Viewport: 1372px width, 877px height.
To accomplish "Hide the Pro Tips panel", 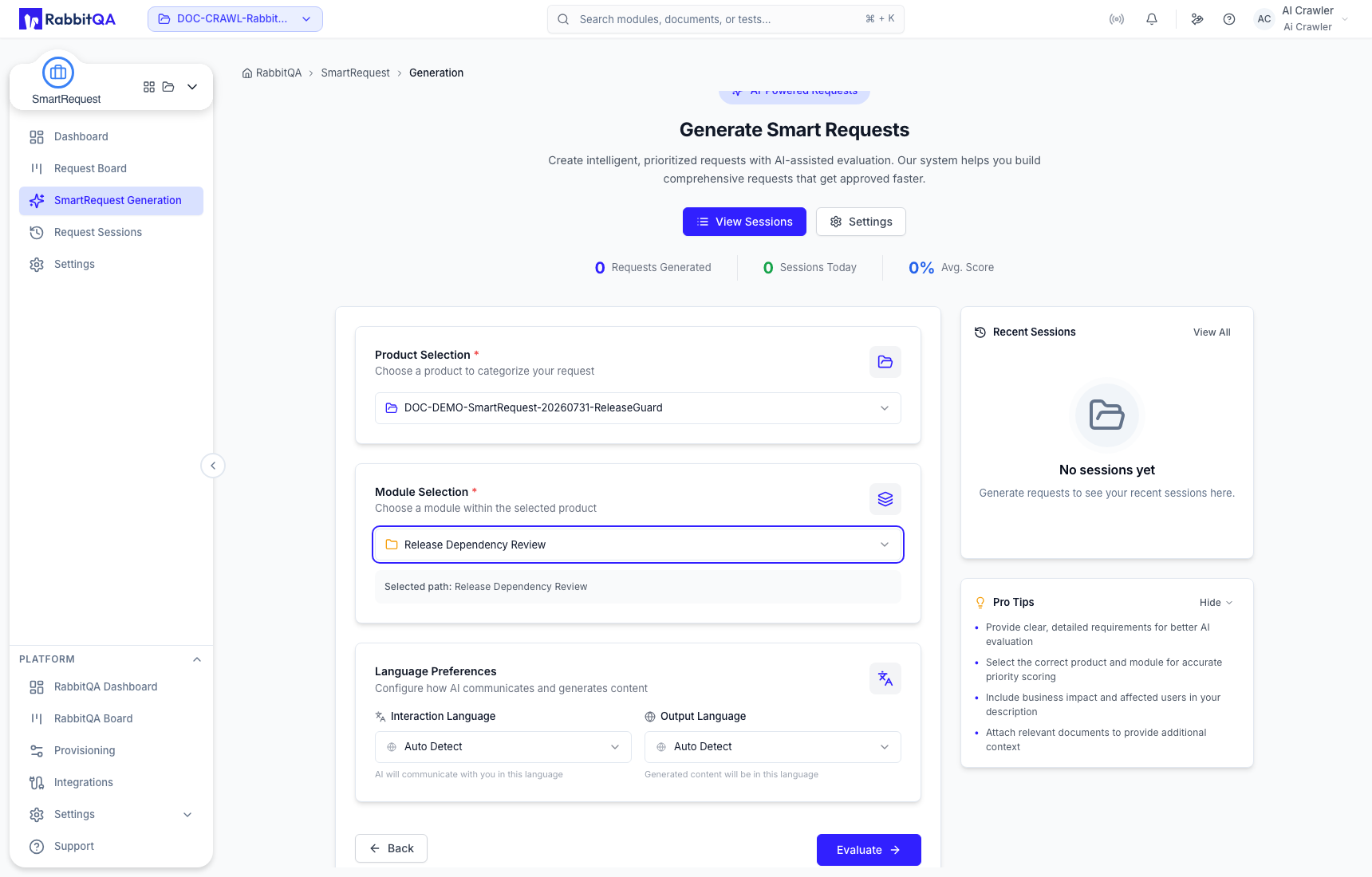I will coord(1216,603).
